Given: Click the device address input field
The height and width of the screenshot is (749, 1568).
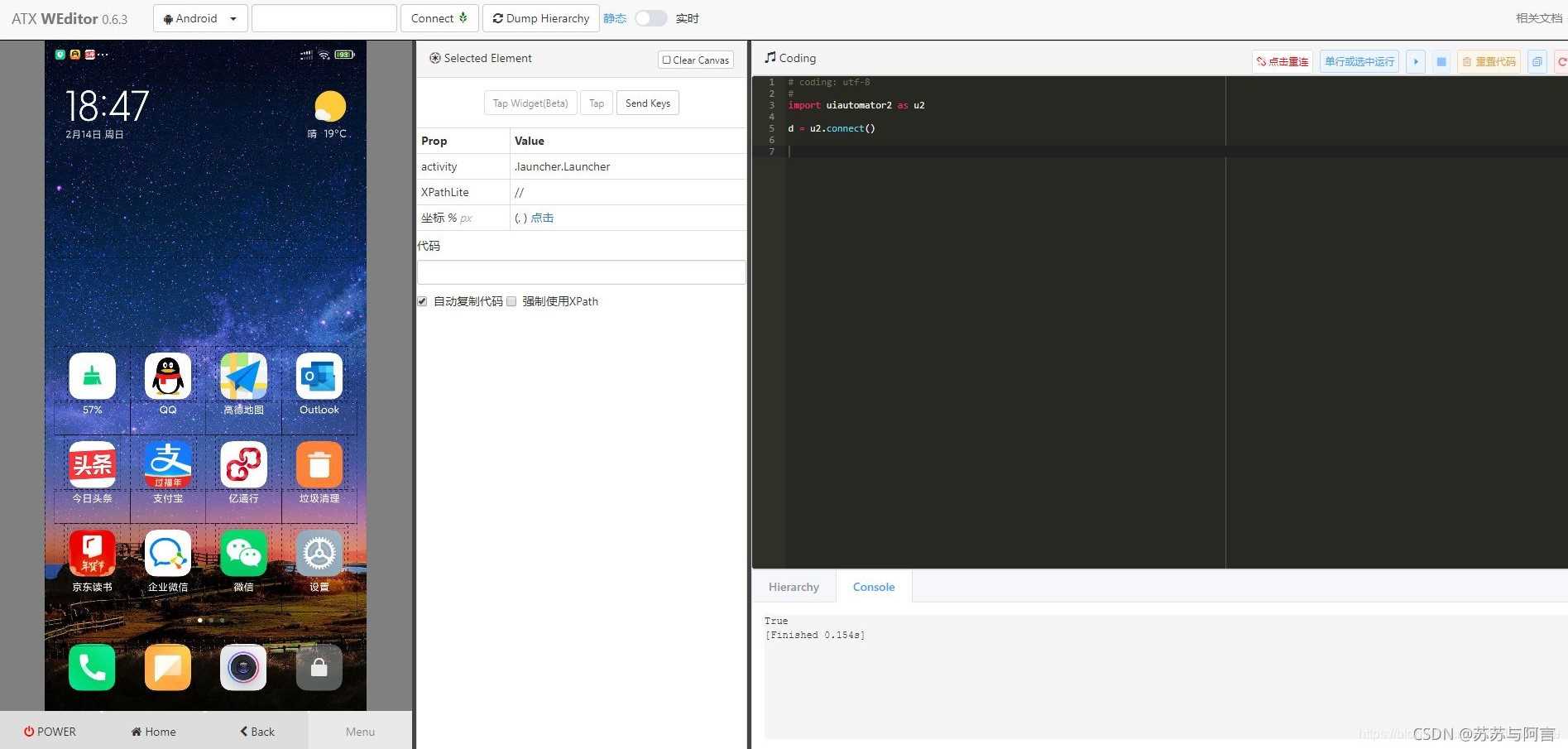Looking at the screenshot, I should 324,18.
